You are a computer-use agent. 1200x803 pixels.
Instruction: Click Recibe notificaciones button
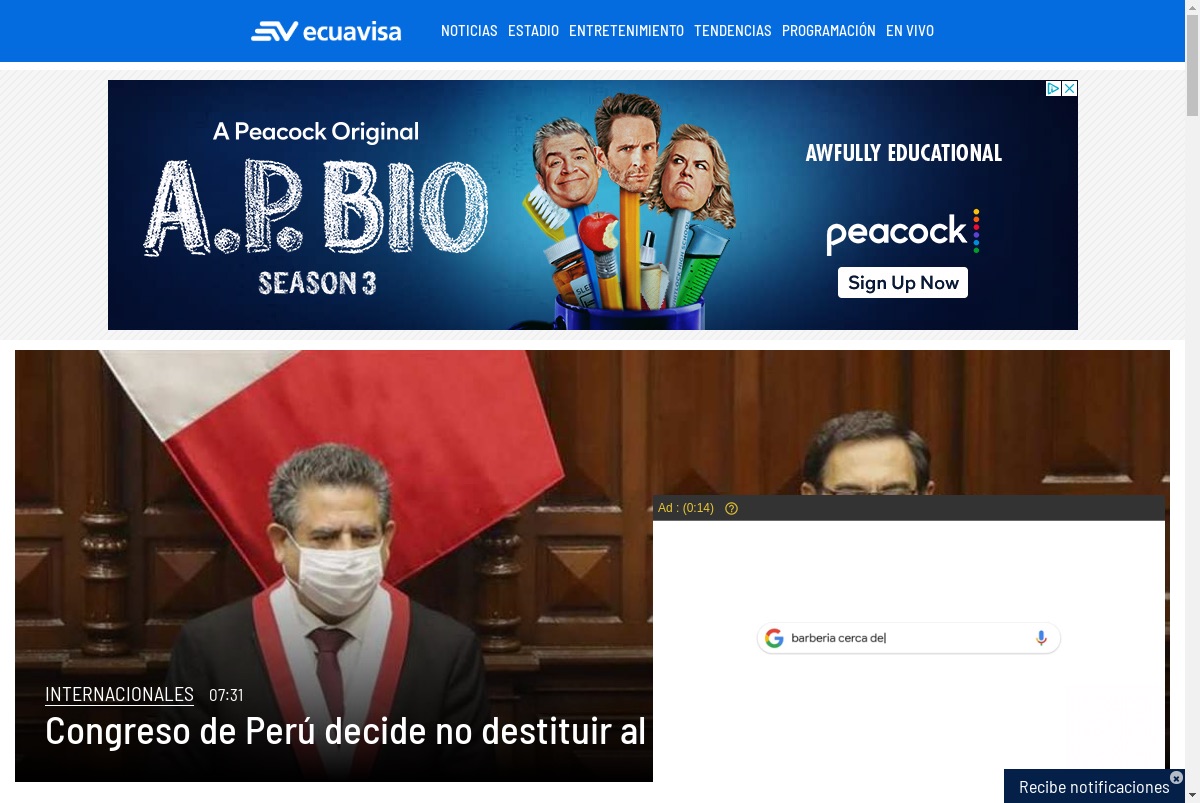coord(1094,787)
